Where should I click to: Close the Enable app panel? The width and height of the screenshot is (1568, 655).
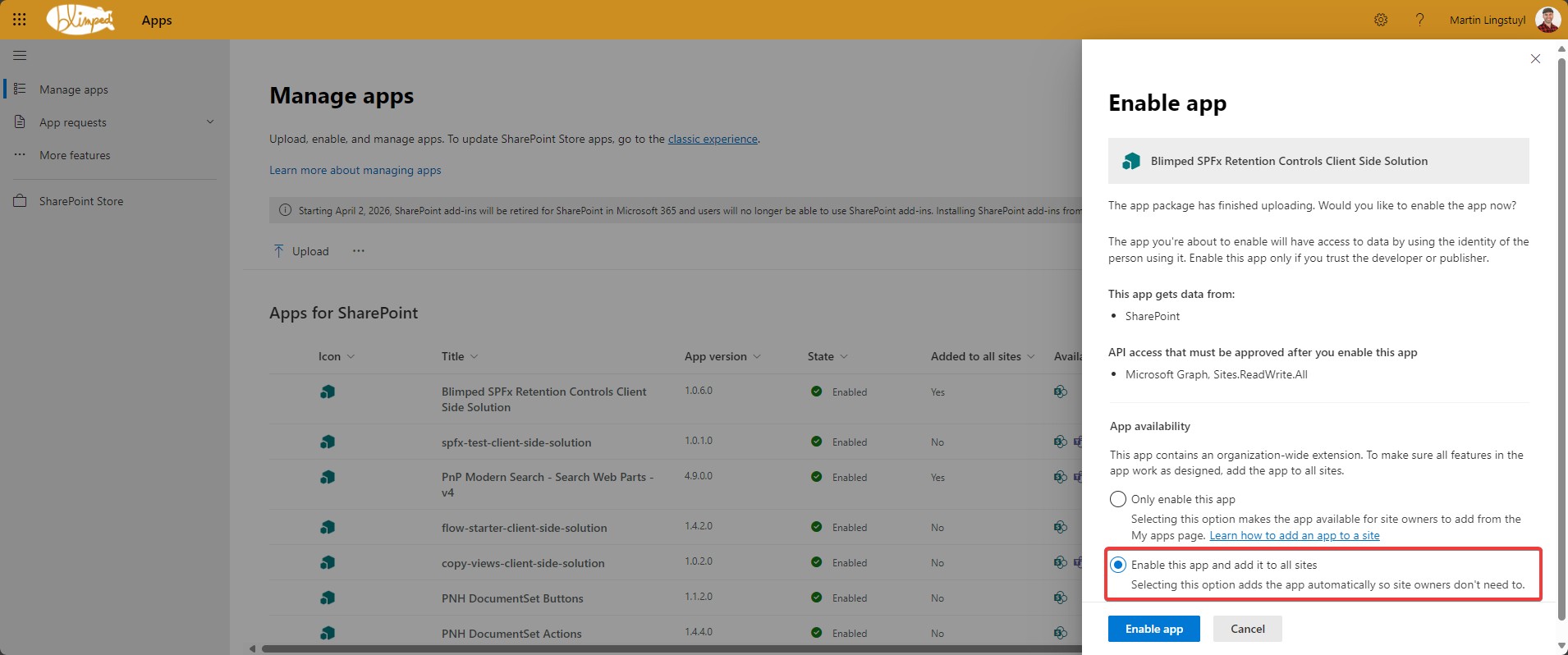coord(1535,59)
